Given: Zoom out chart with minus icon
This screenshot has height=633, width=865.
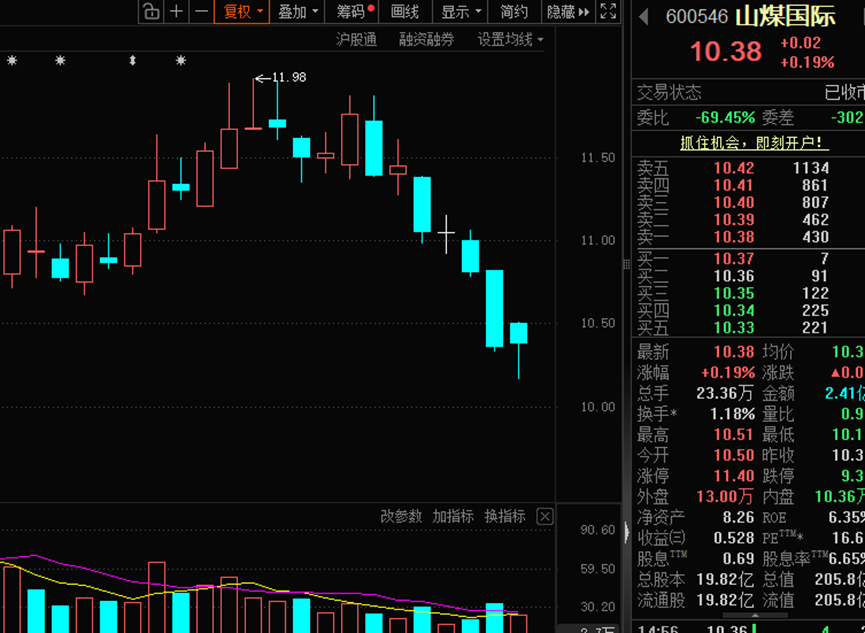Looking at the screenshot, I should 202,12.
